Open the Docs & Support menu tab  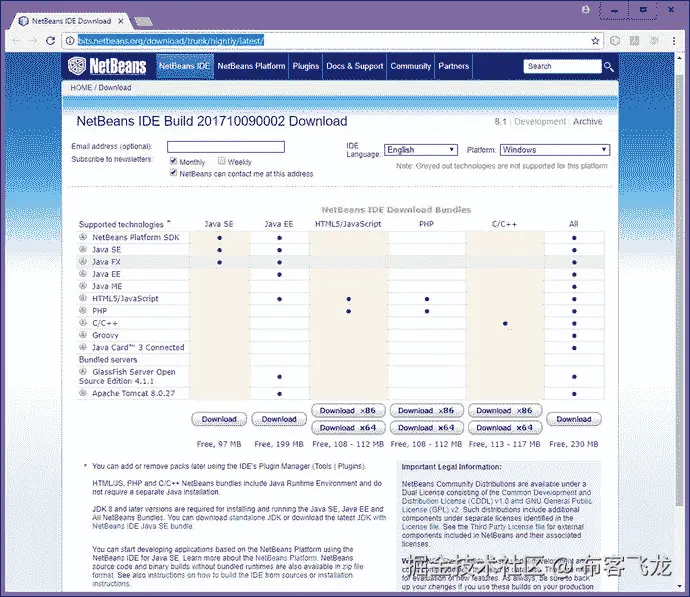click(355, 66)
